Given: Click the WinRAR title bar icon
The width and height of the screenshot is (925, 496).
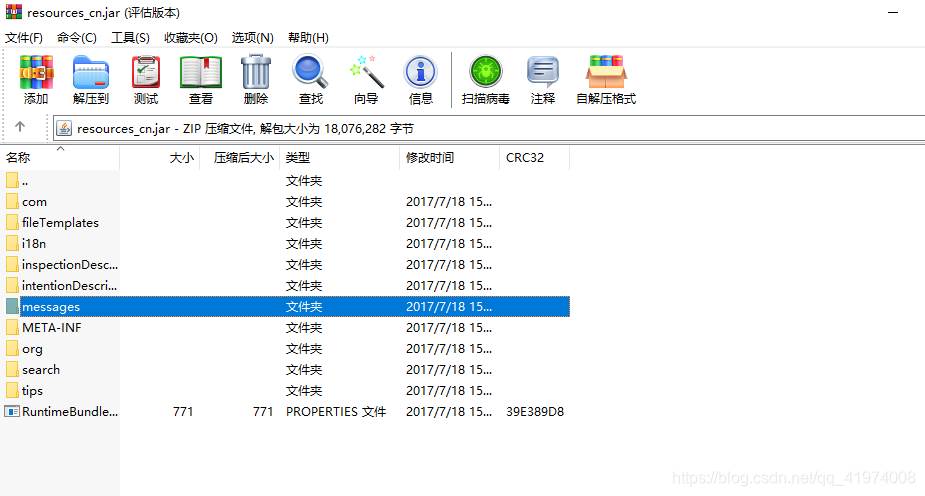Looking at the screenshot, I should coord(14,12).
